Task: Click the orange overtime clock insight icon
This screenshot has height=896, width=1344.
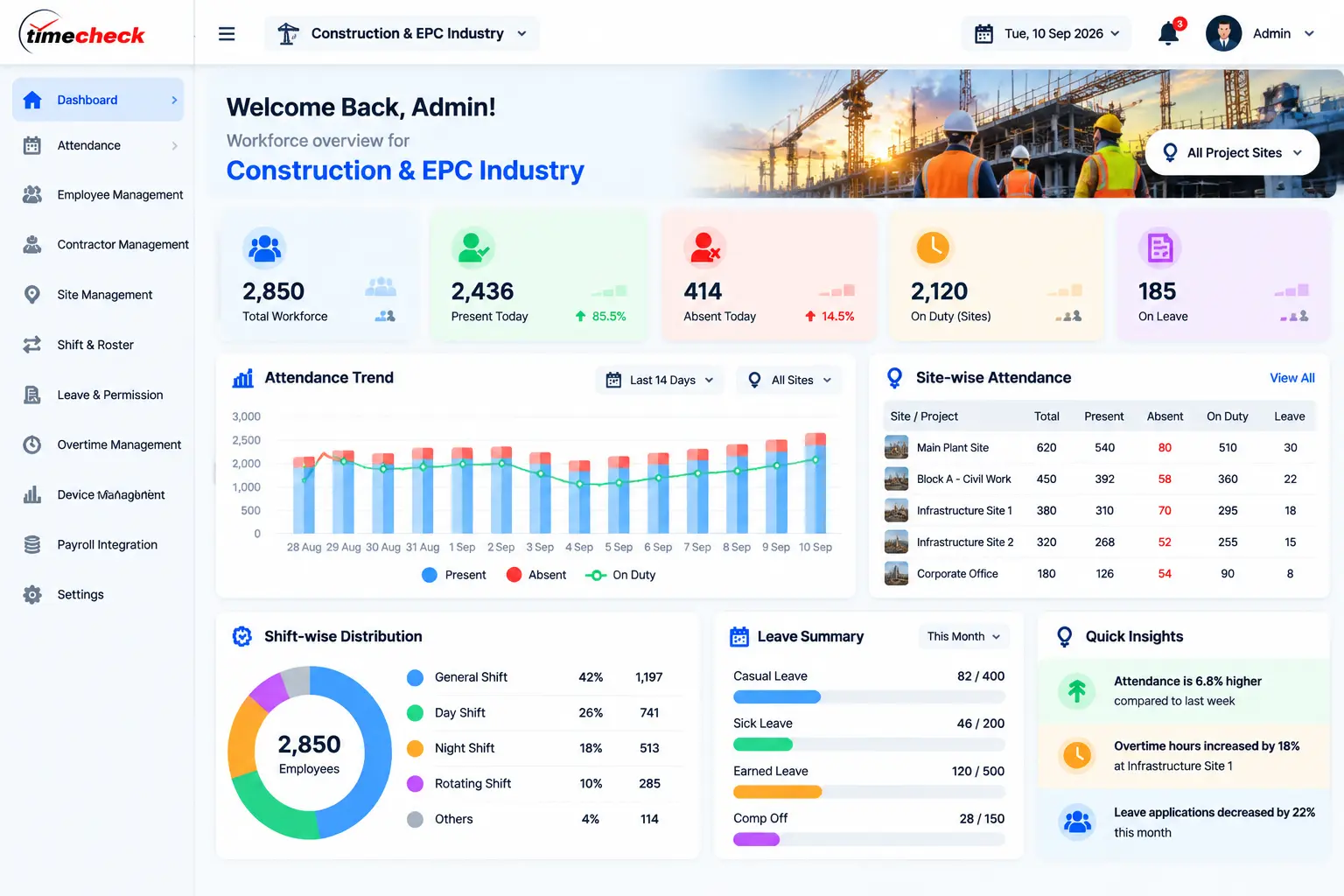Action: (1077, 755)
